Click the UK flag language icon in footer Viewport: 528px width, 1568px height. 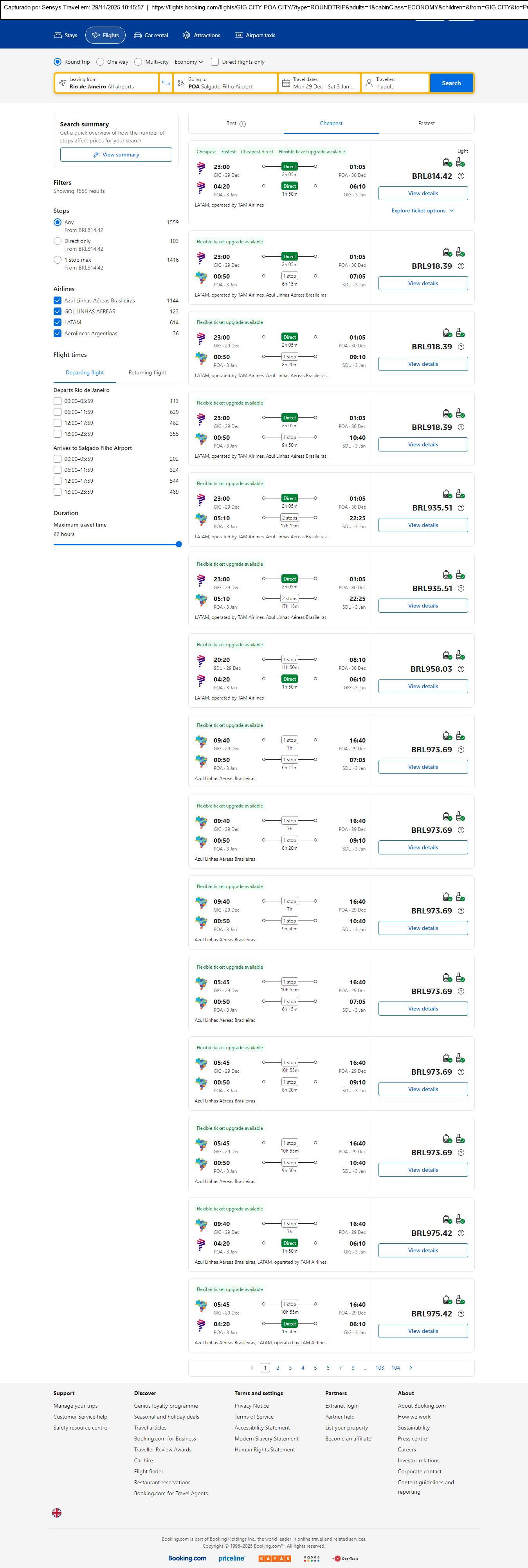tap(57, 1512)
